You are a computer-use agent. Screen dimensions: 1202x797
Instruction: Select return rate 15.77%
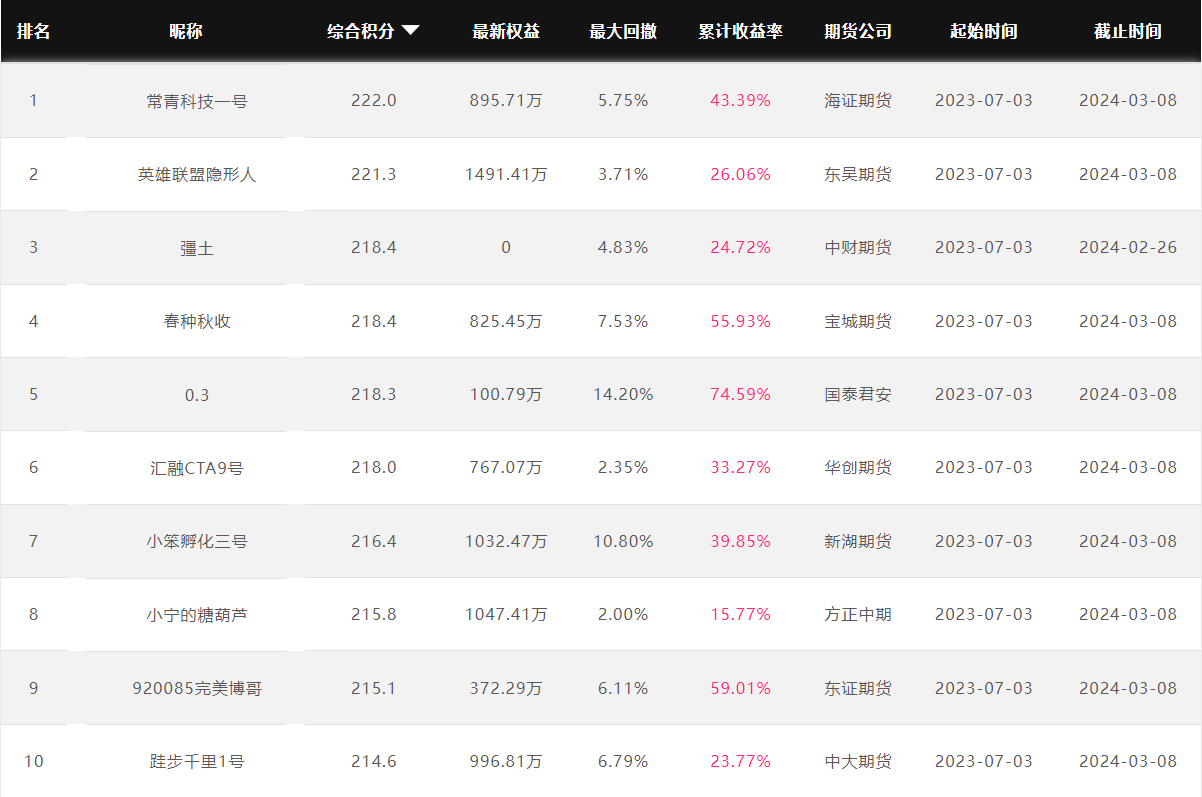[x=741, y=614]
